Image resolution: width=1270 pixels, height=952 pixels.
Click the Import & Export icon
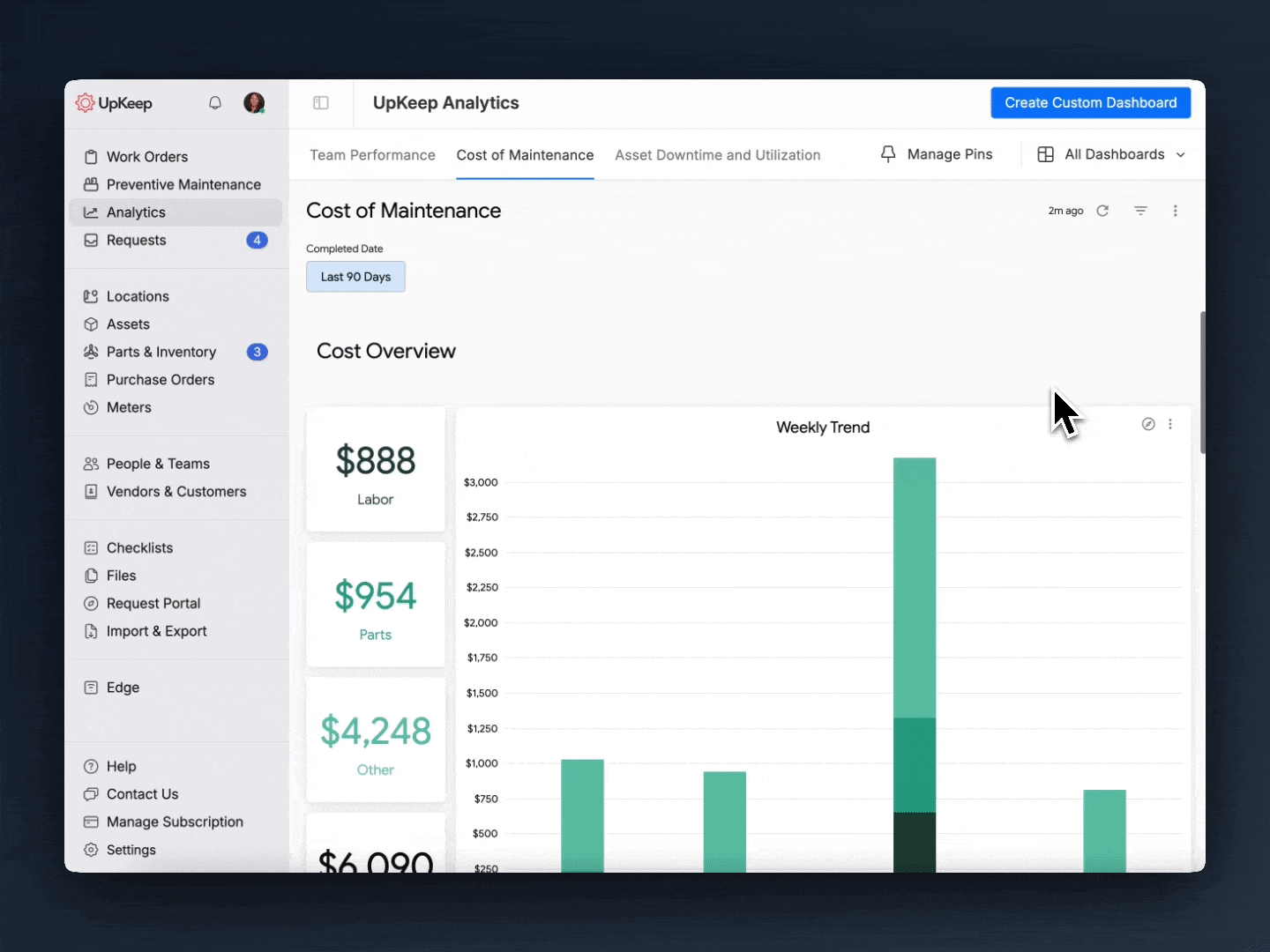(x=91, y=631)
